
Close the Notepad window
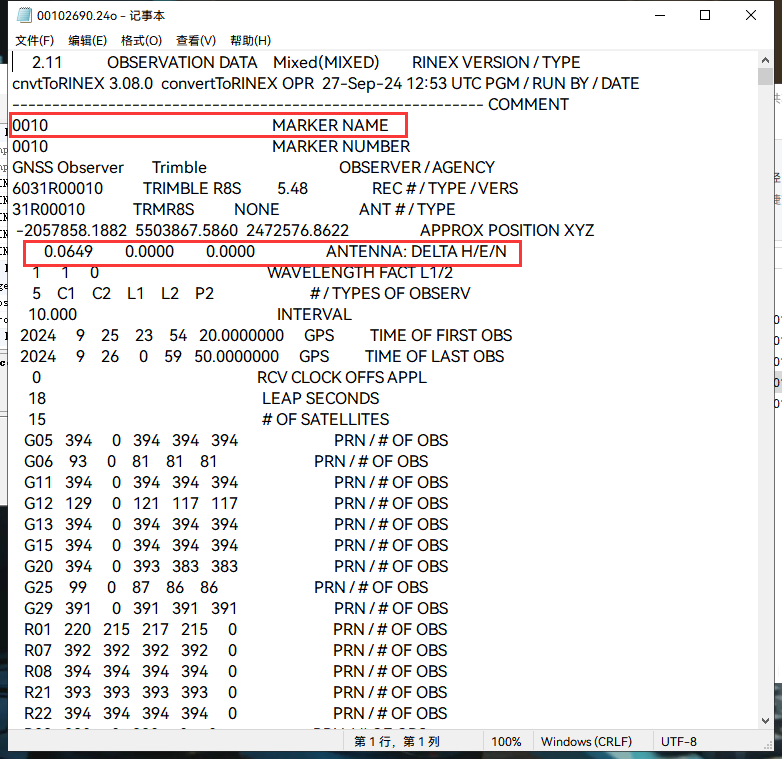(751, 15)
